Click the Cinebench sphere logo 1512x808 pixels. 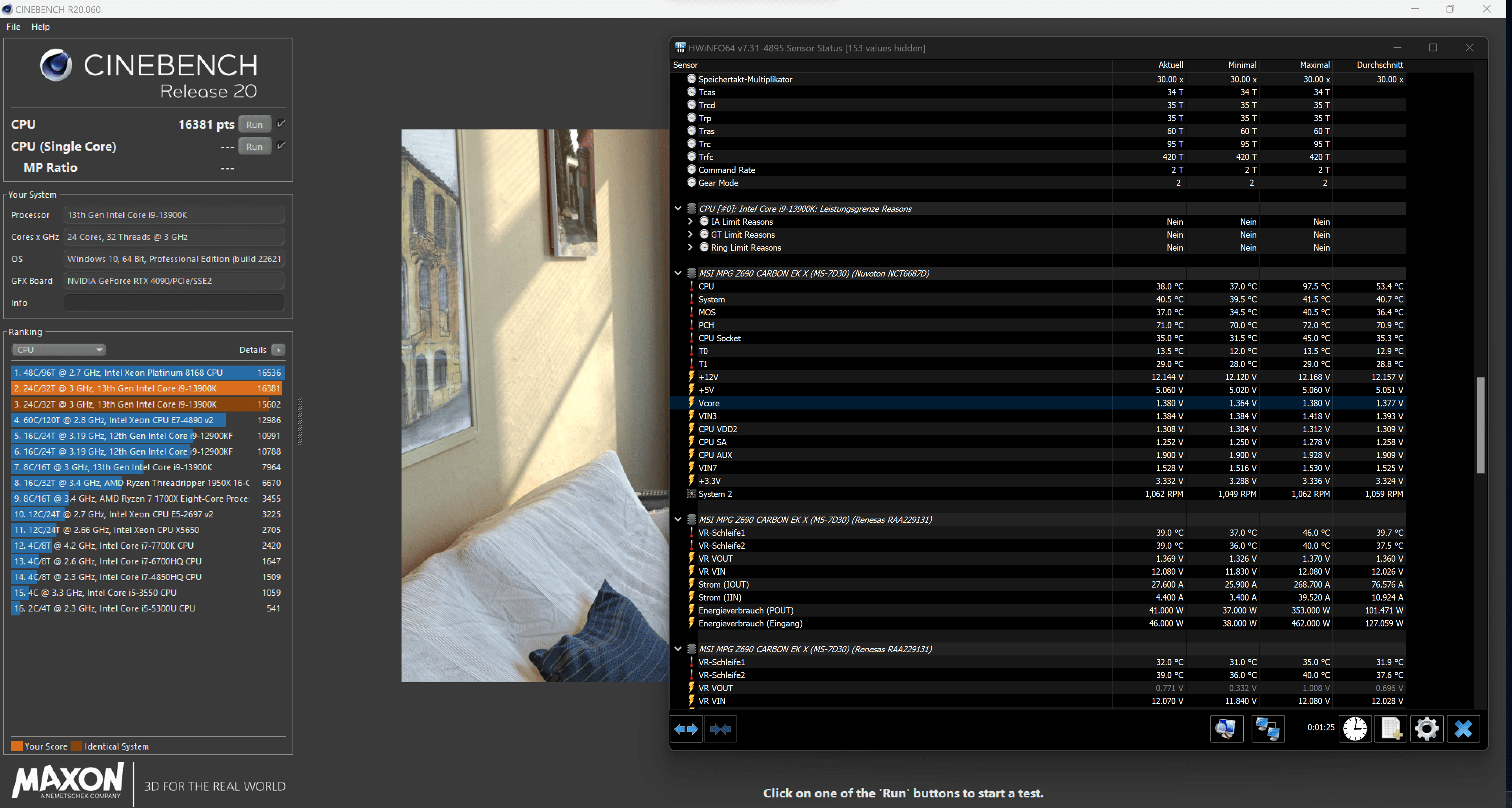pos(56,65)
